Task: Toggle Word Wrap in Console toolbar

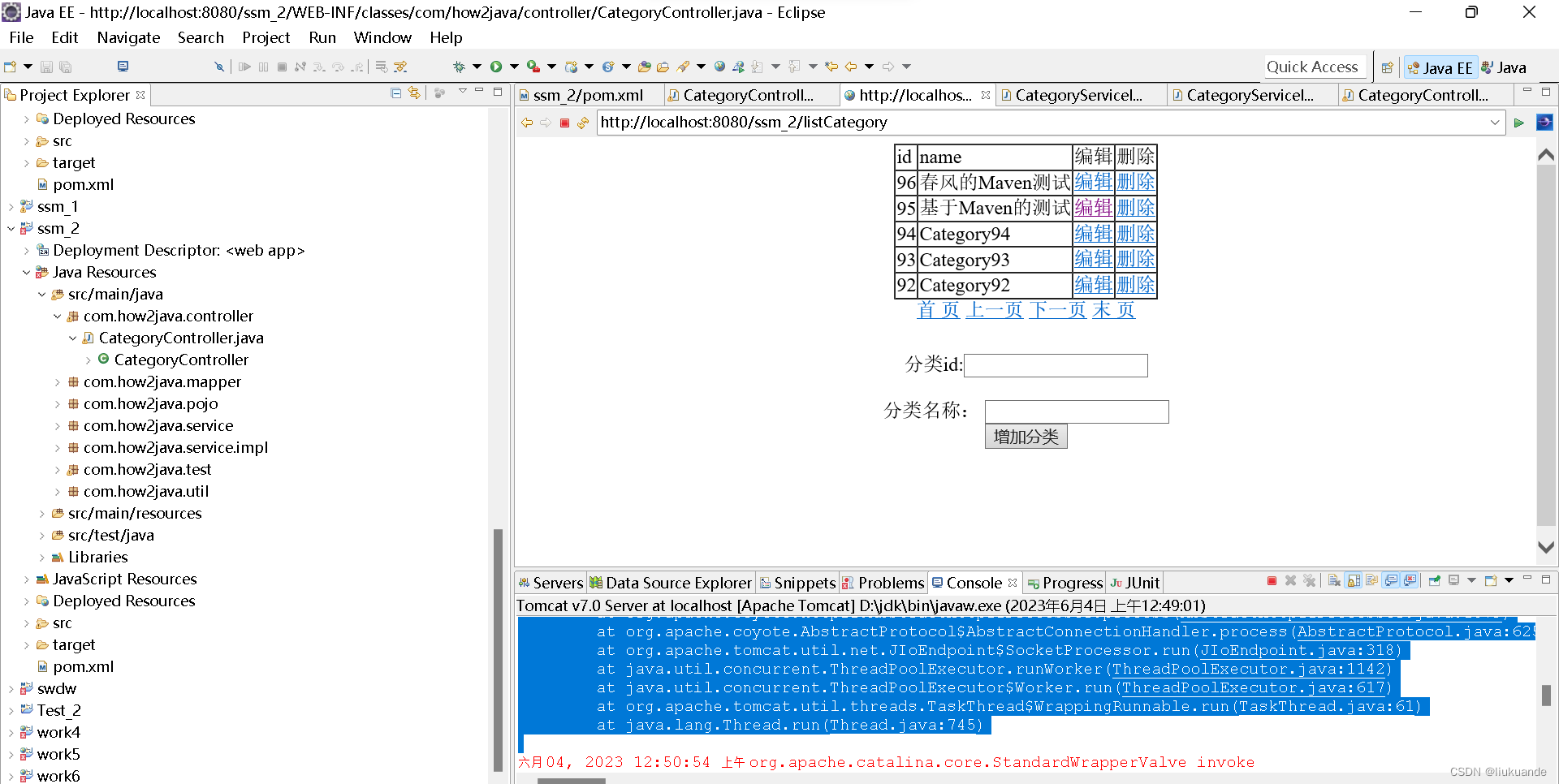Action: click(x=1372, y=581)
